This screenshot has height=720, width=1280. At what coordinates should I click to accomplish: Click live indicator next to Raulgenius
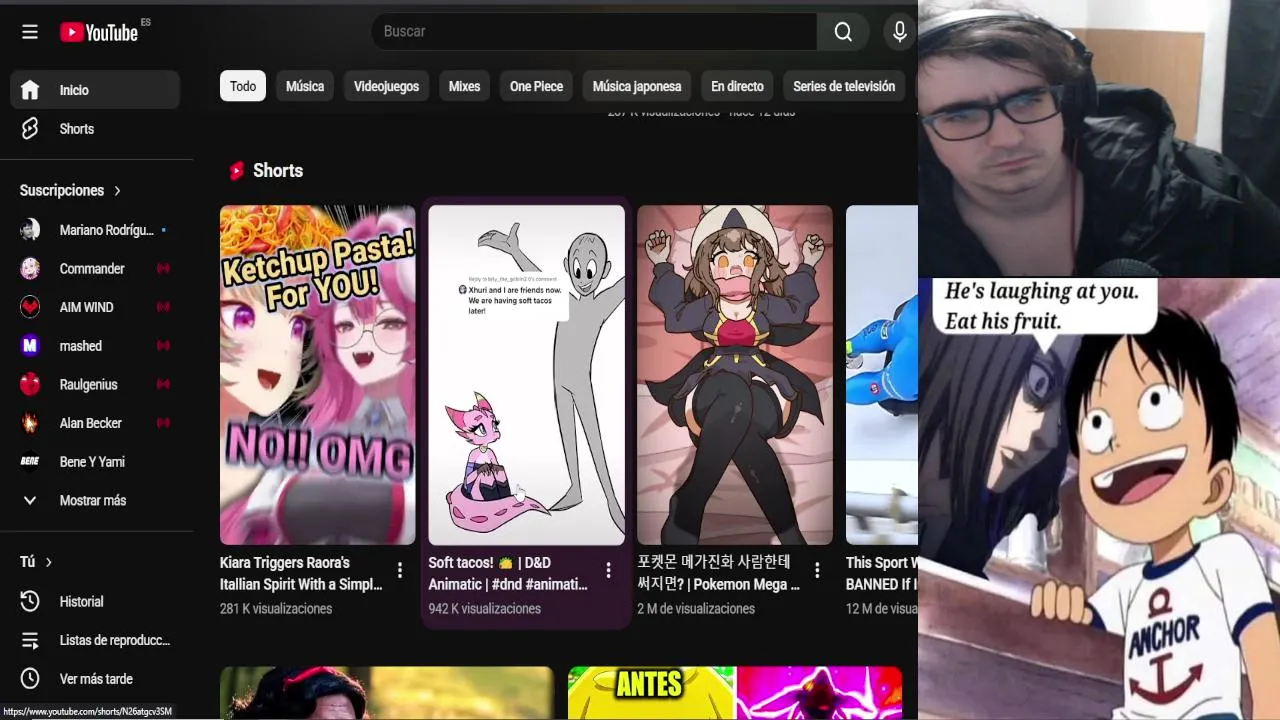163,385
